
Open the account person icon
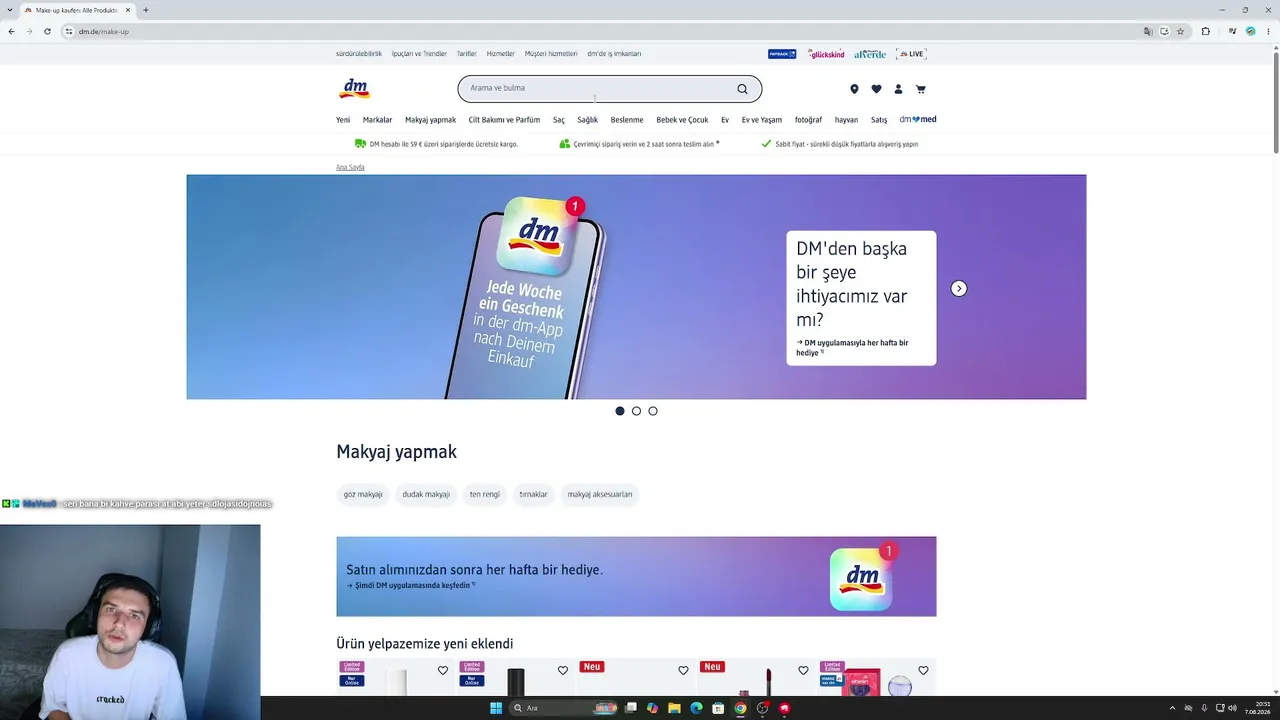(x=898, y=89)
